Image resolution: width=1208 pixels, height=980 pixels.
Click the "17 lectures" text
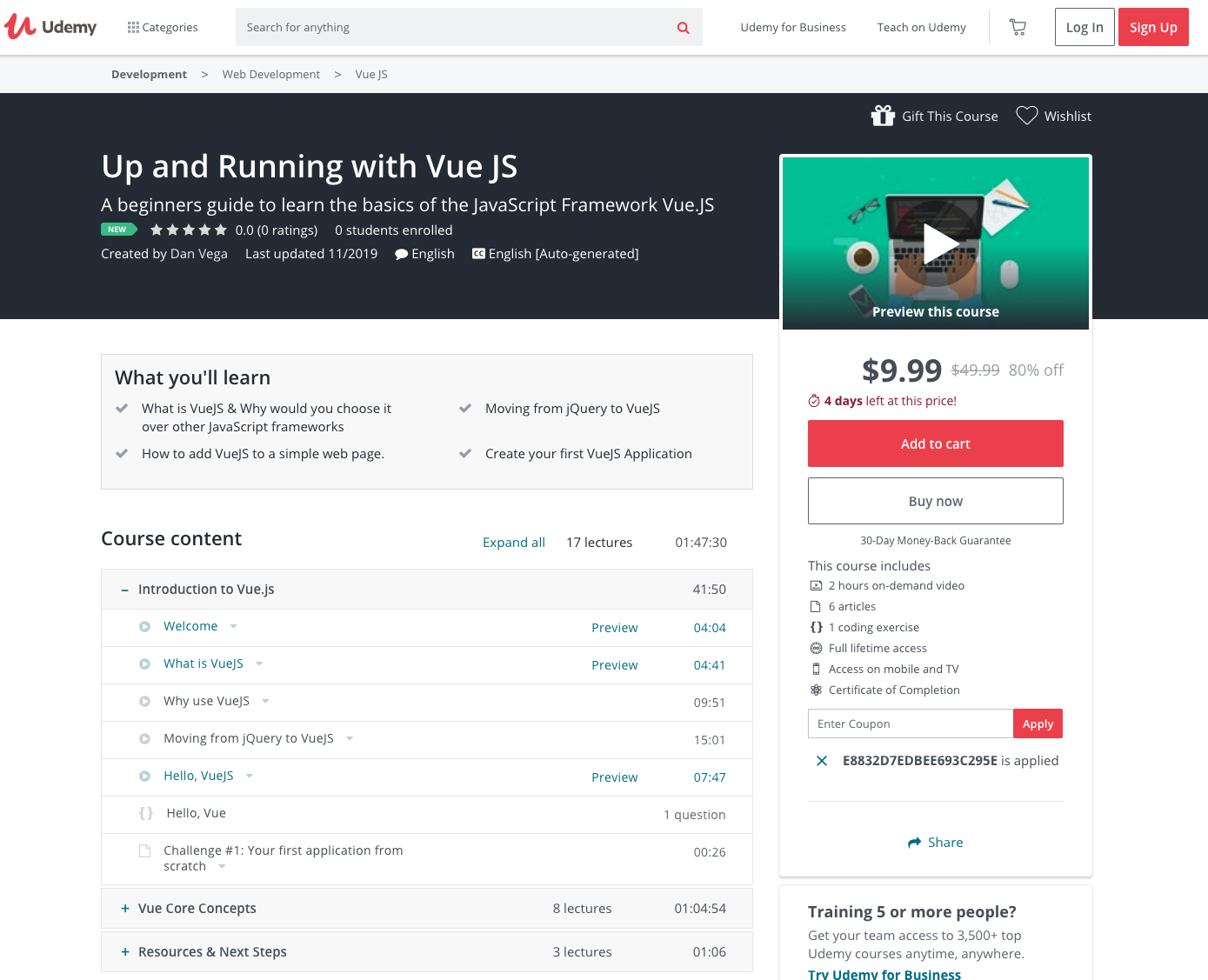click(x=599, y=543)
